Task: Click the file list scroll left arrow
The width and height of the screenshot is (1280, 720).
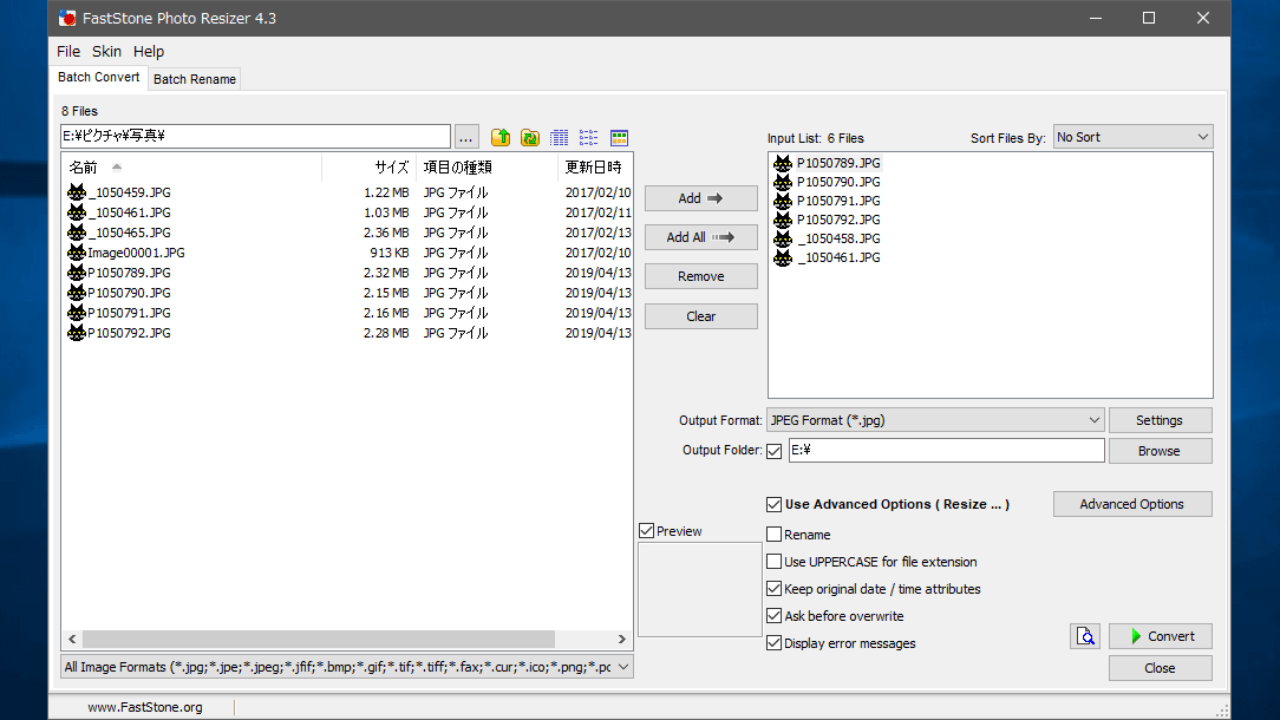Action: click(x=72, y=639)
